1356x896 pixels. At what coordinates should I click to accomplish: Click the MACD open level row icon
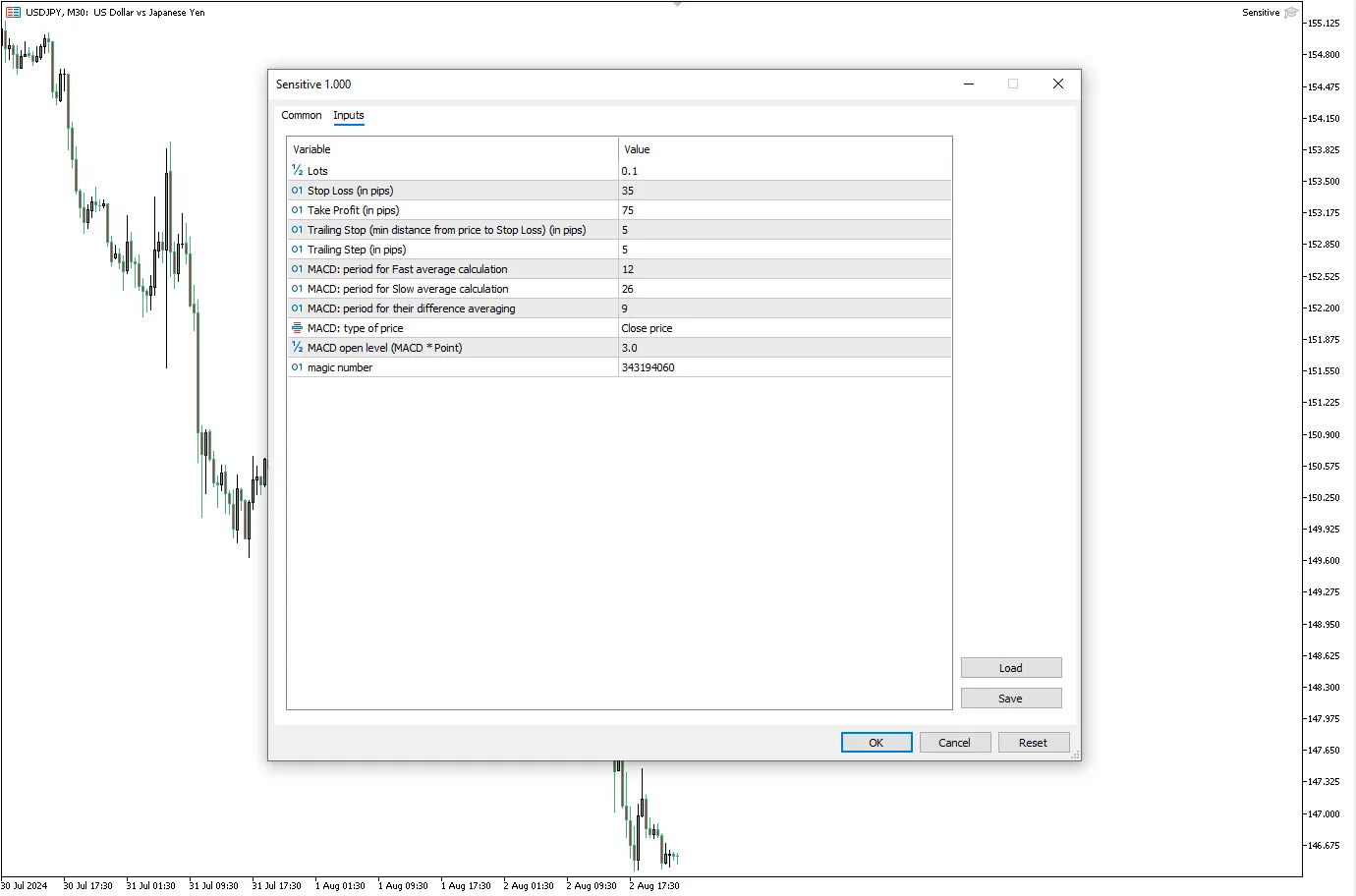(297, 347)
